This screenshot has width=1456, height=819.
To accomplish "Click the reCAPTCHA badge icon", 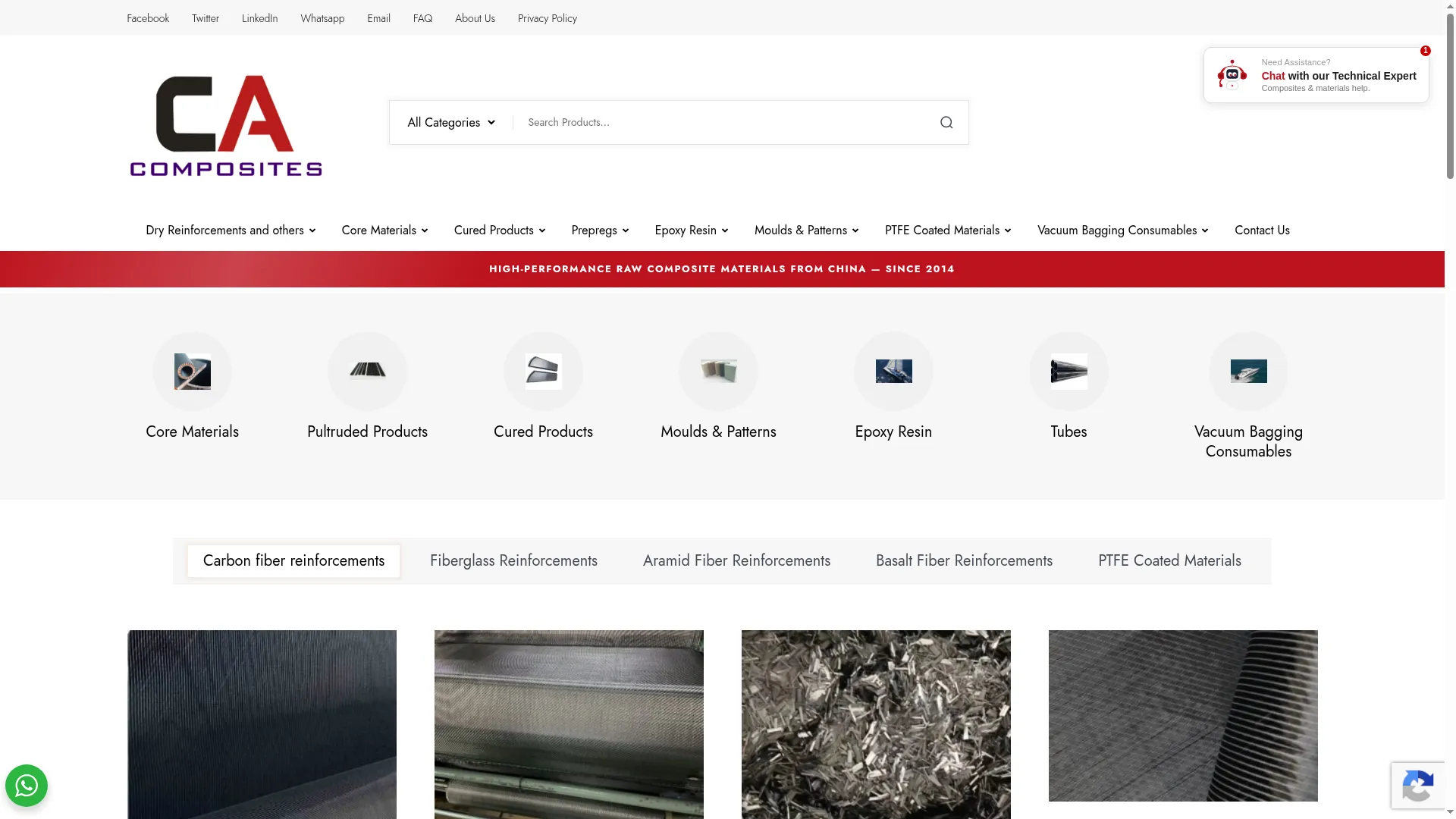I will tap(1417, 786).
